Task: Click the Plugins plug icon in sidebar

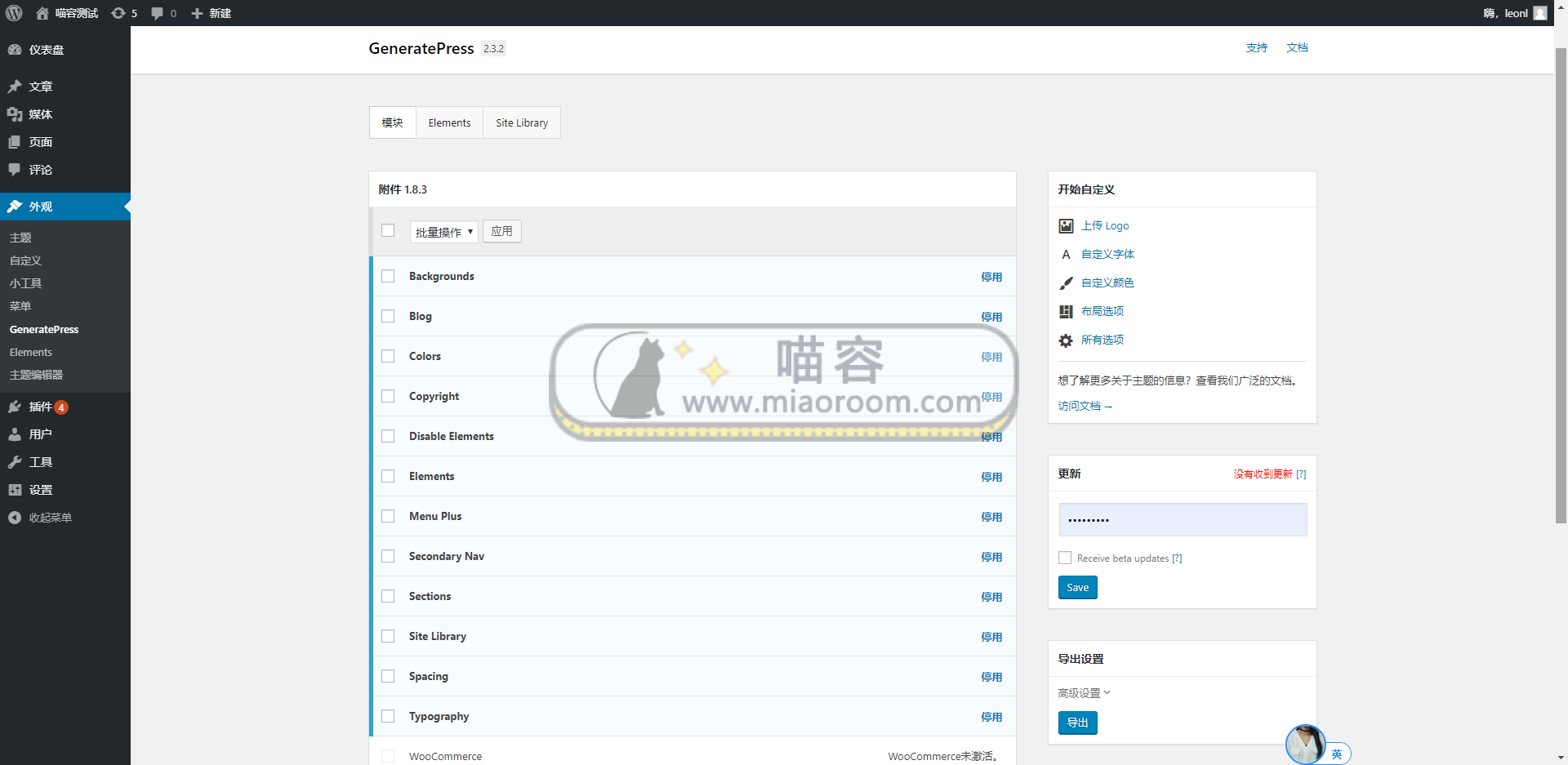Action: click(x=15, y=407)
